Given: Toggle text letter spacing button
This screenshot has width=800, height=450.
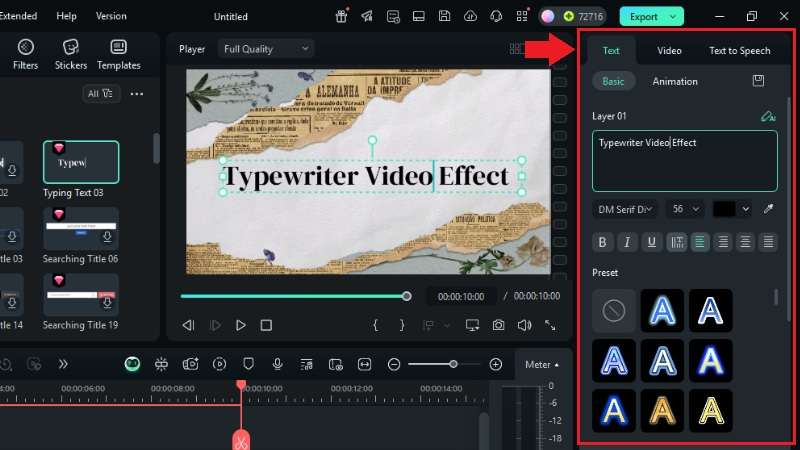Looking at the screenshot, I should [x=677, y=242].
